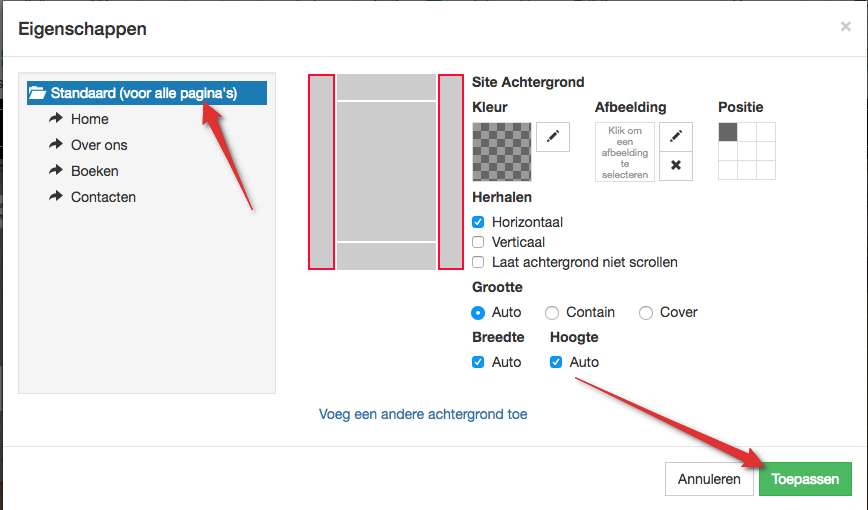Toggle the Hoogte Auto checkbox
The height and width of the screenshot is (510, 868).
point(556,362)
